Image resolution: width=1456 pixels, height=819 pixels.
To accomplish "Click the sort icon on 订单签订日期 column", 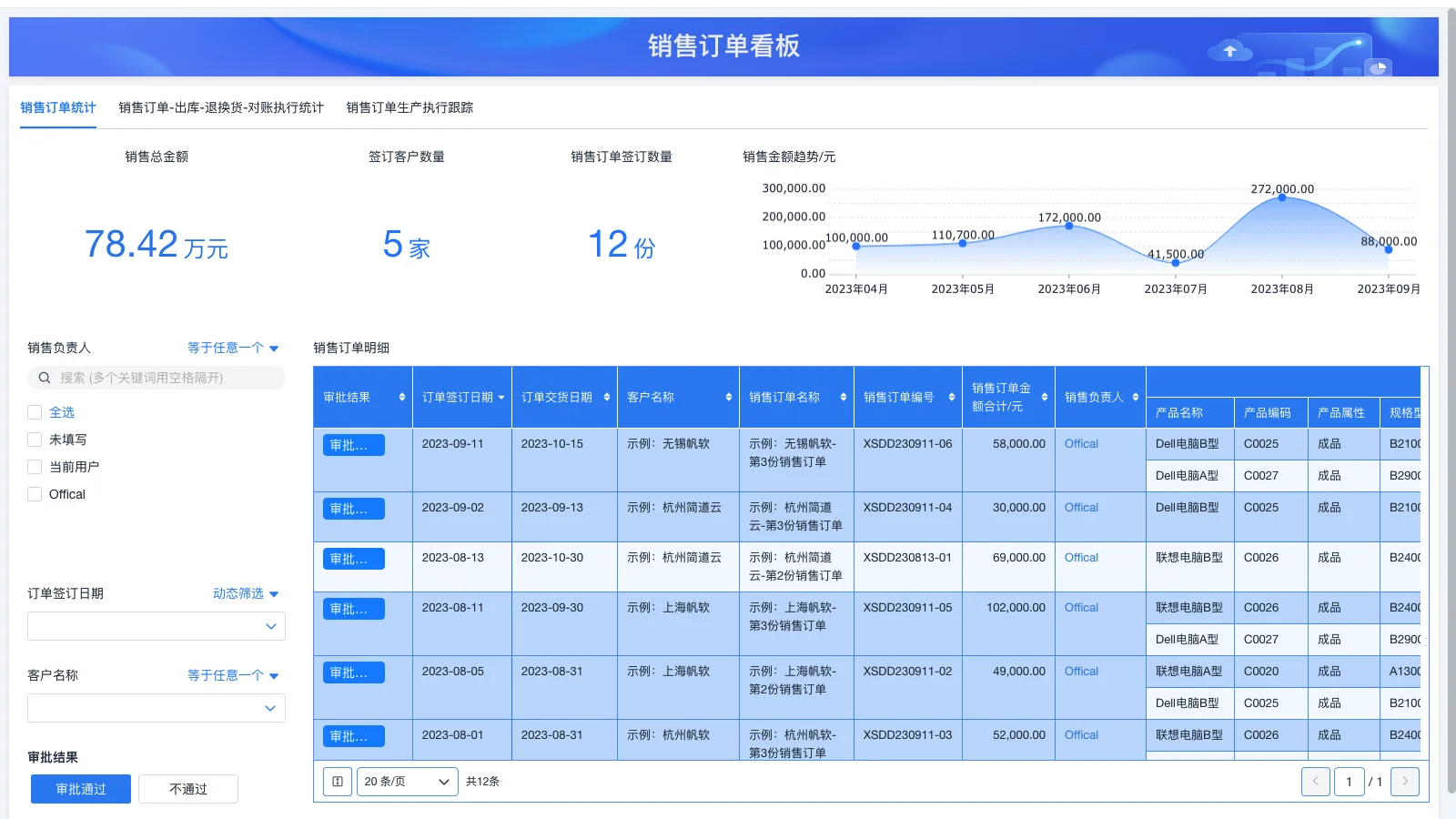I will [501, 397].
